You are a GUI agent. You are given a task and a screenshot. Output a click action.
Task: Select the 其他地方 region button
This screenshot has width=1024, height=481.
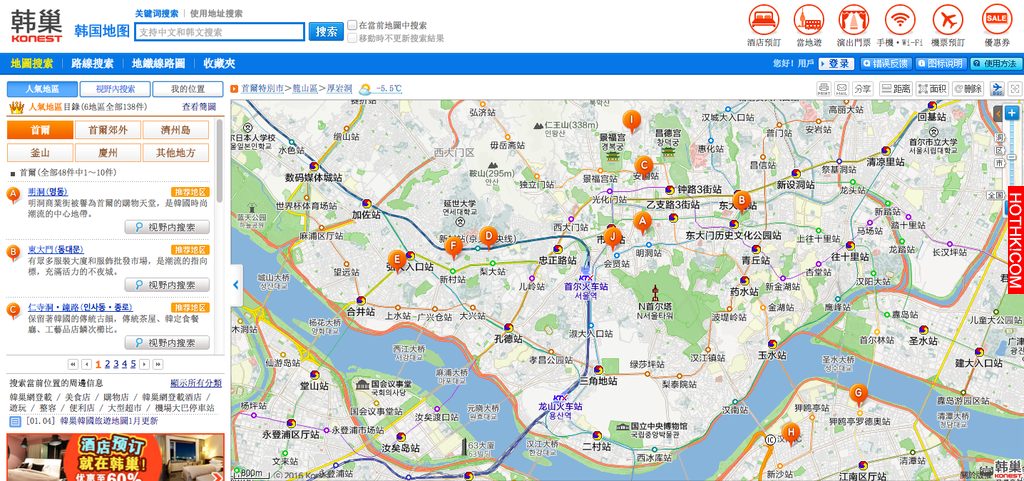coord(176,153)
